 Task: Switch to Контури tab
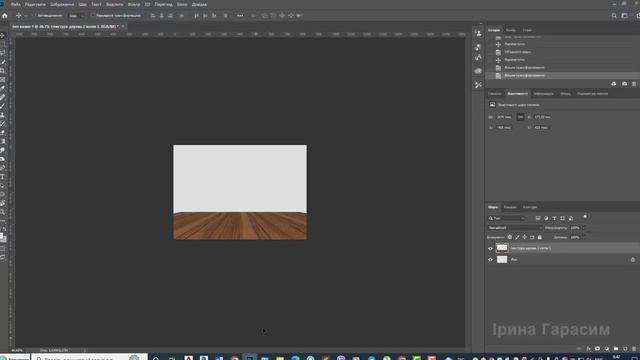pyautogui.click(x=530, y=207)
